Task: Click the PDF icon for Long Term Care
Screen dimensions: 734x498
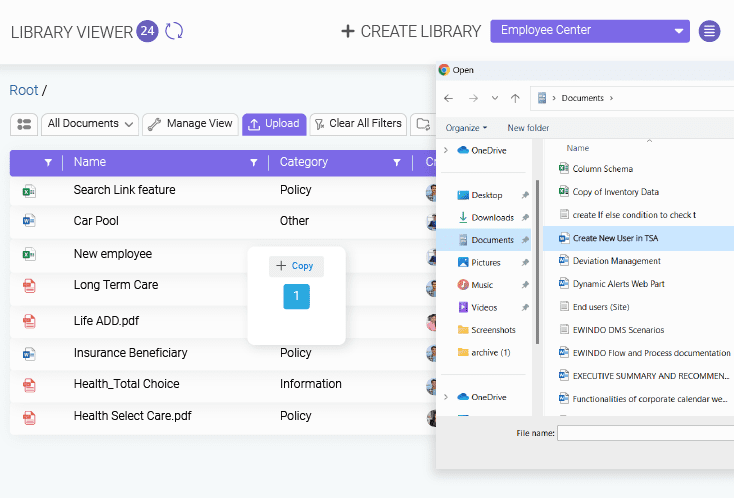Action: pyautogui.click(x=29, y=286)
